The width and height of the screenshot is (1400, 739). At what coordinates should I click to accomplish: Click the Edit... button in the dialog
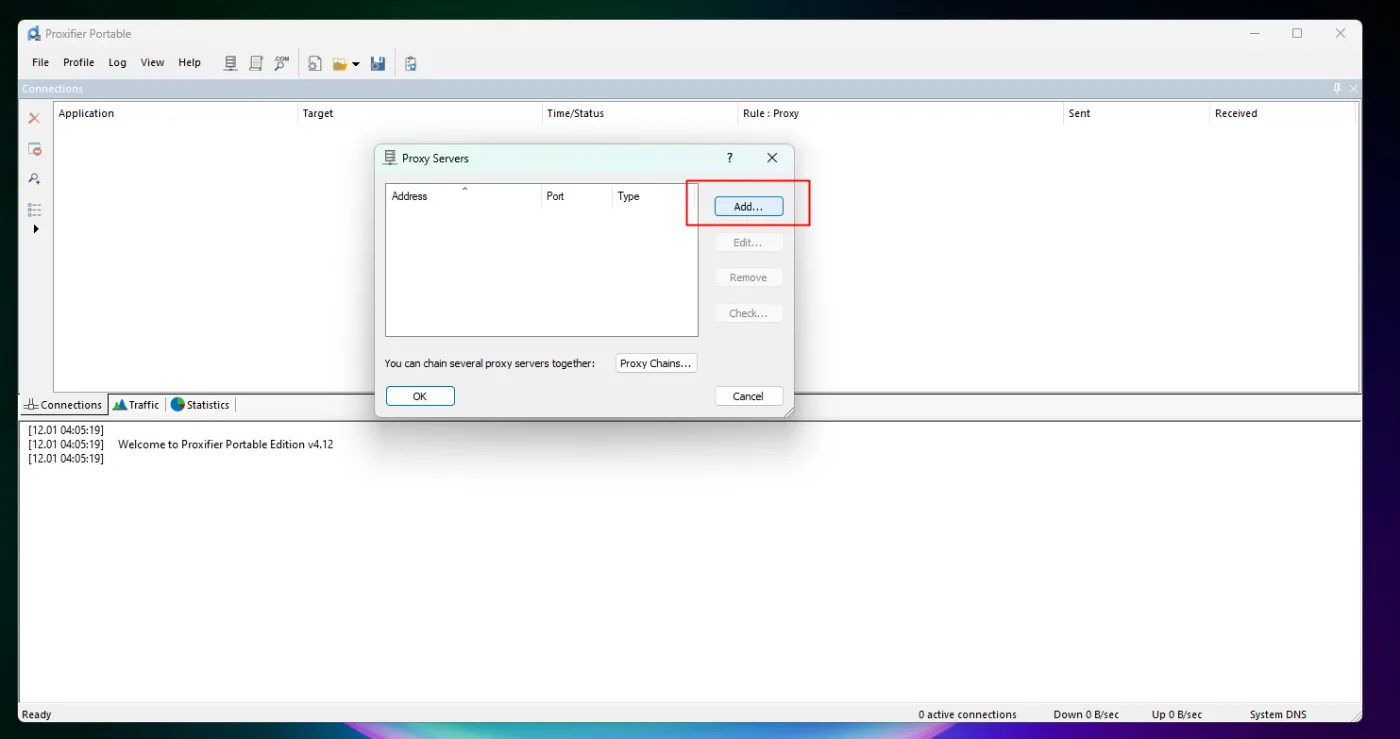point(749,243)
